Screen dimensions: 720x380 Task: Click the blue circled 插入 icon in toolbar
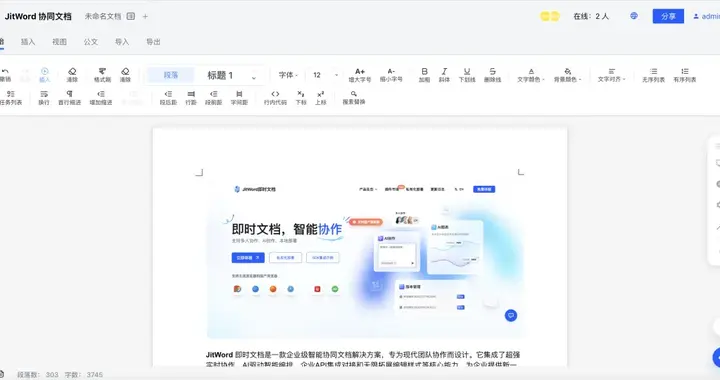45,75
